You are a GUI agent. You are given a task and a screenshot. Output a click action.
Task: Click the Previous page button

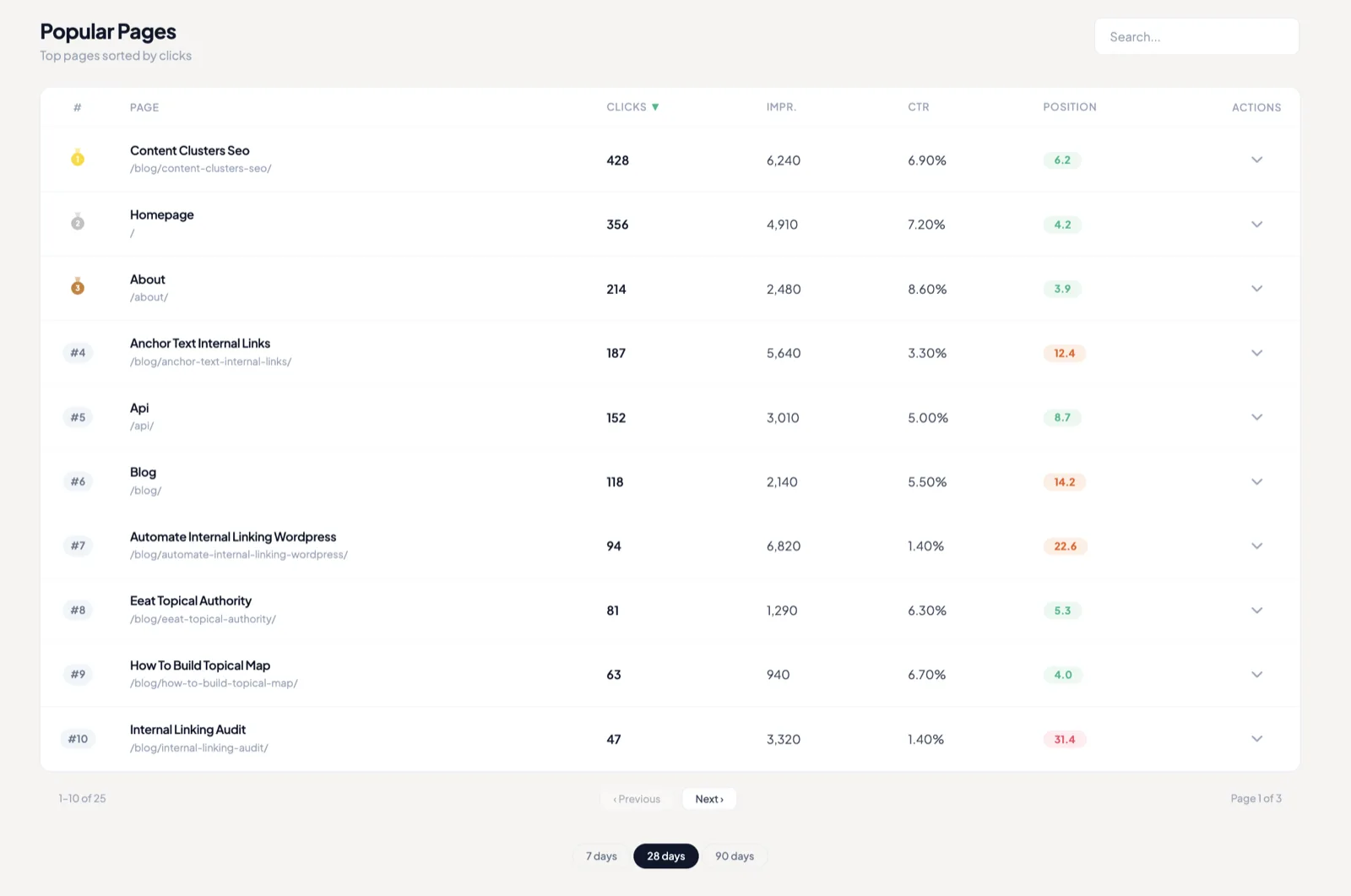coord(638,799)
